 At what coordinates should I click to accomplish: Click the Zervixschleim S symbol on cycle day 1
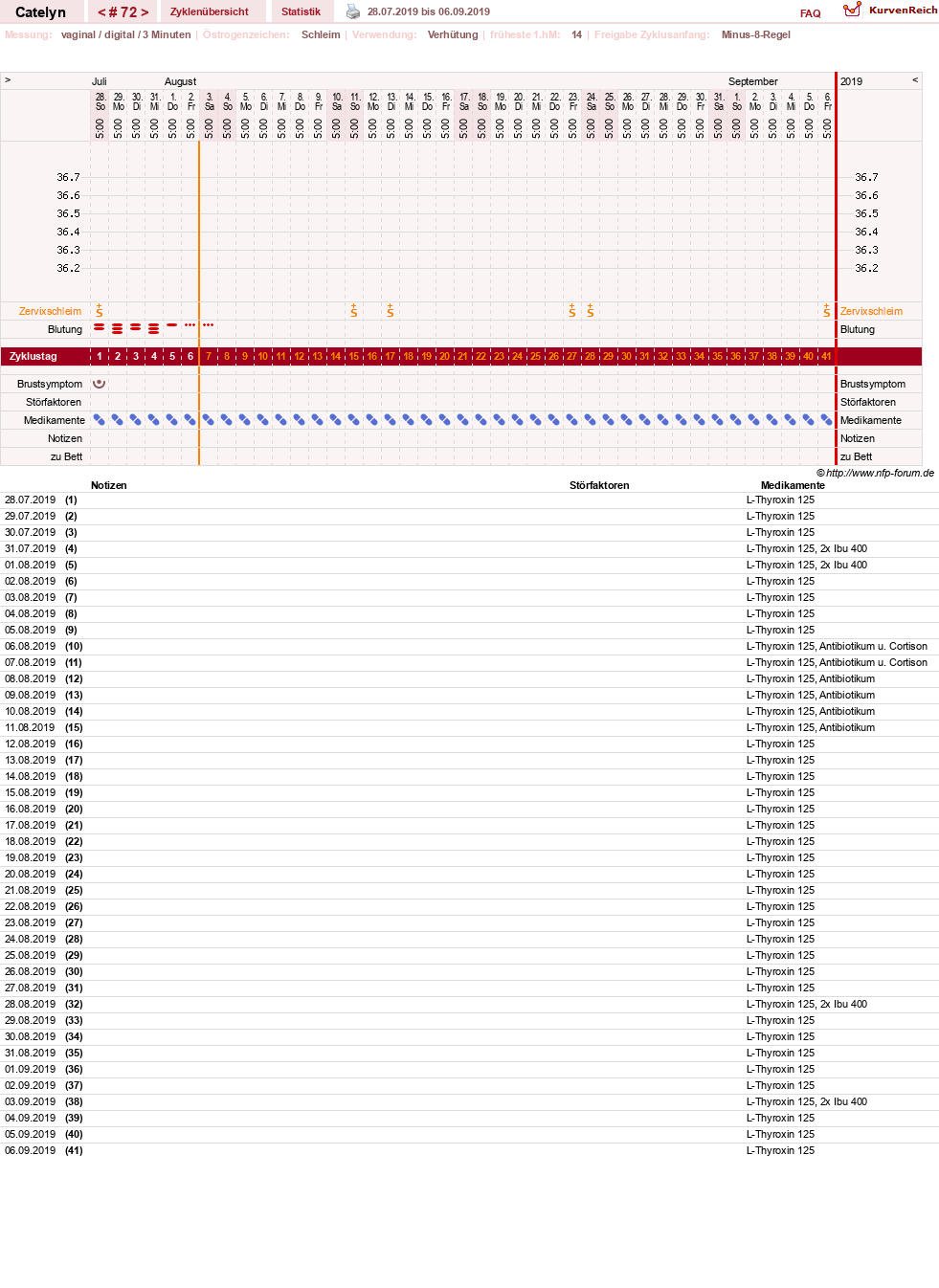(100, 311)
